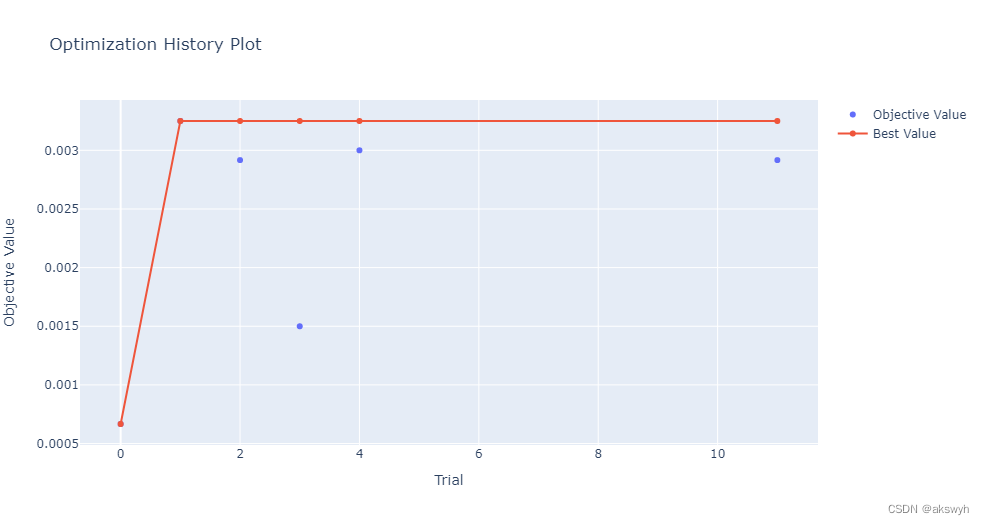Select the blue Objective Value dot at trial 3

click(x=299, y=326)
